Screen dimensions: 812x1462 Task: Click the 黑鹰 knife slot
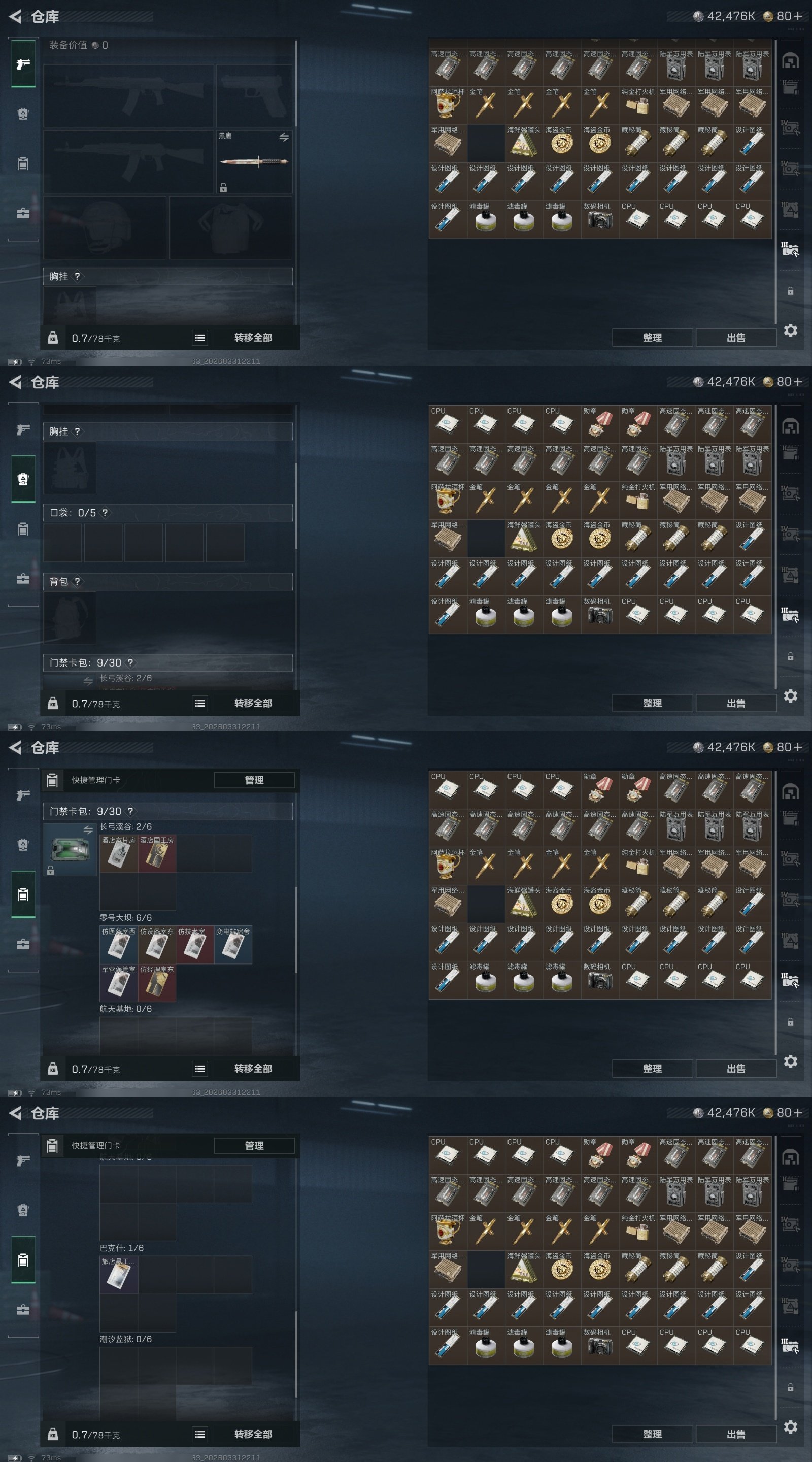(x=254, y=162)
